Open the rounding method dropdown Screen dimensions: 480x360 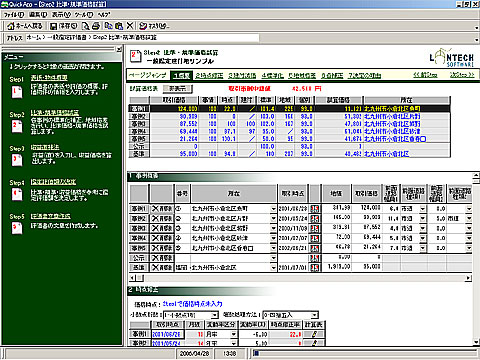(x=314, y=315)
